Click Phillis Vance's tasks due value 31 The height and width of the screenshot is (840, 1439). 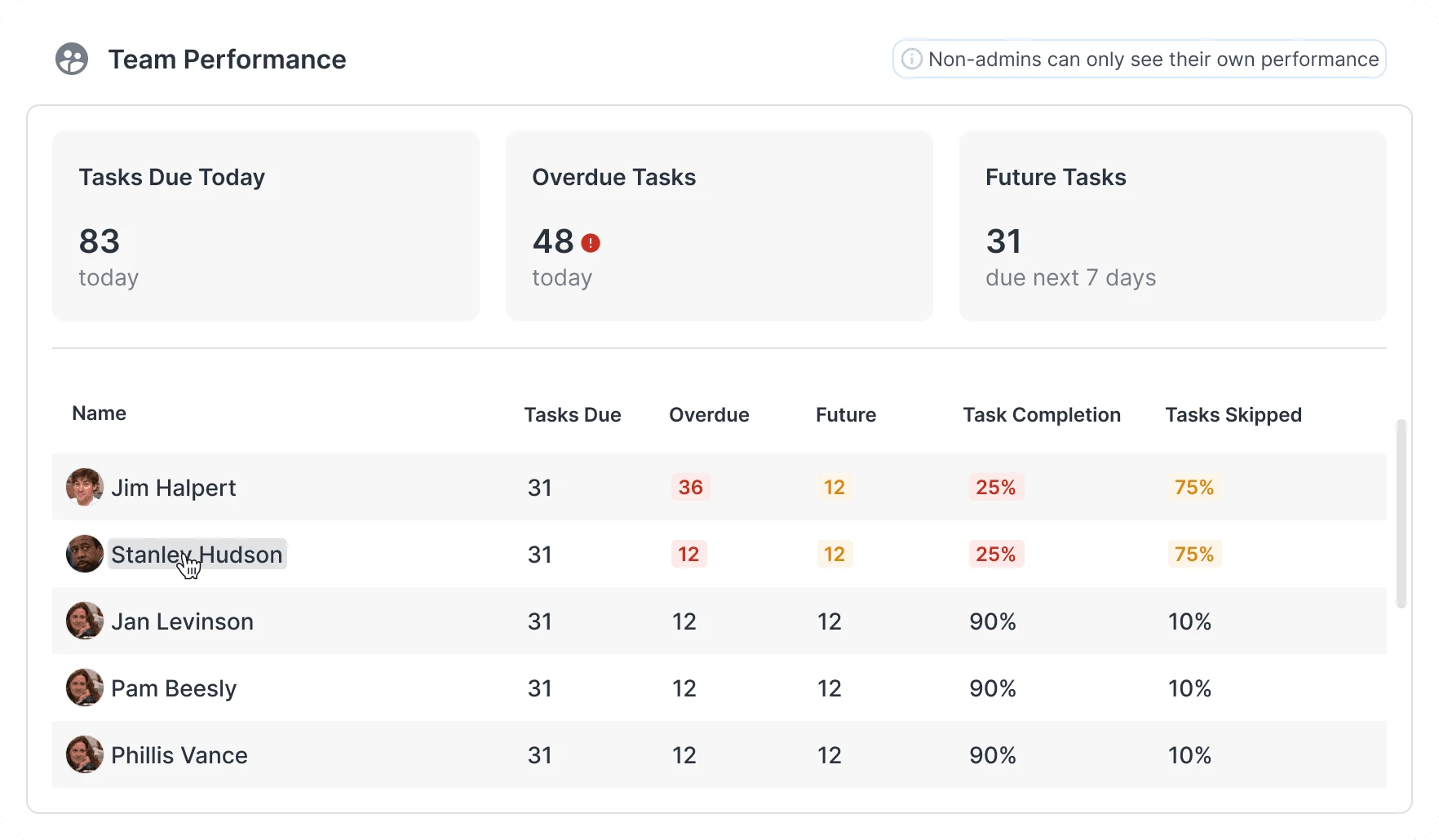coord(540,755)
